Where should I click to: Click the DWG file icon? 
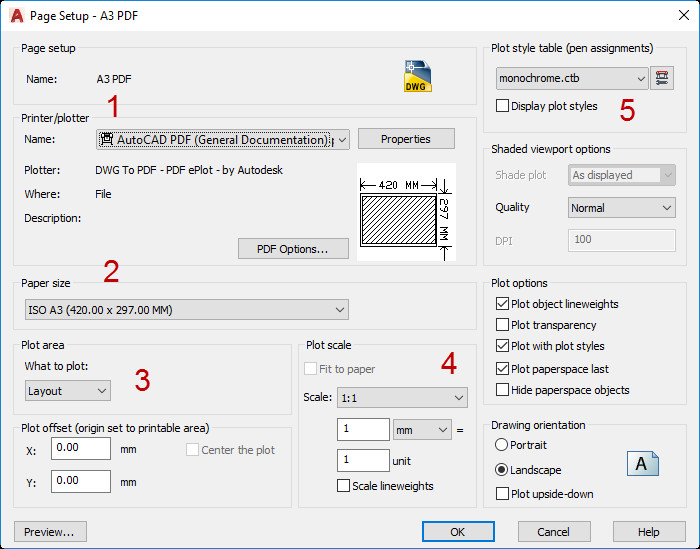[x=418, y=77]
